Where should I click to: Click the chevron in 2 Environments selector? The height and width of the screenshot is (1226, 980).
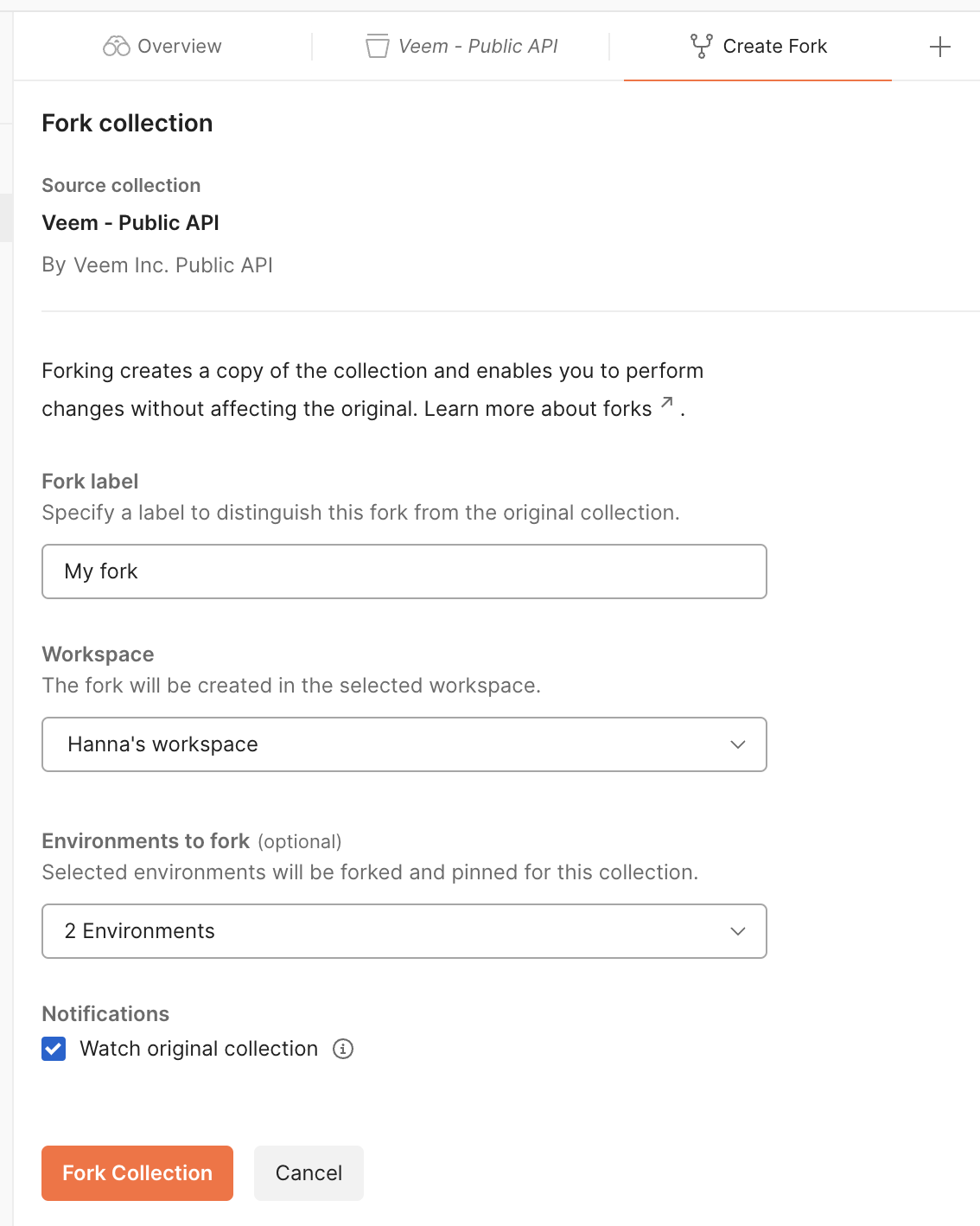pyautogui.click(x=737, y=931)
